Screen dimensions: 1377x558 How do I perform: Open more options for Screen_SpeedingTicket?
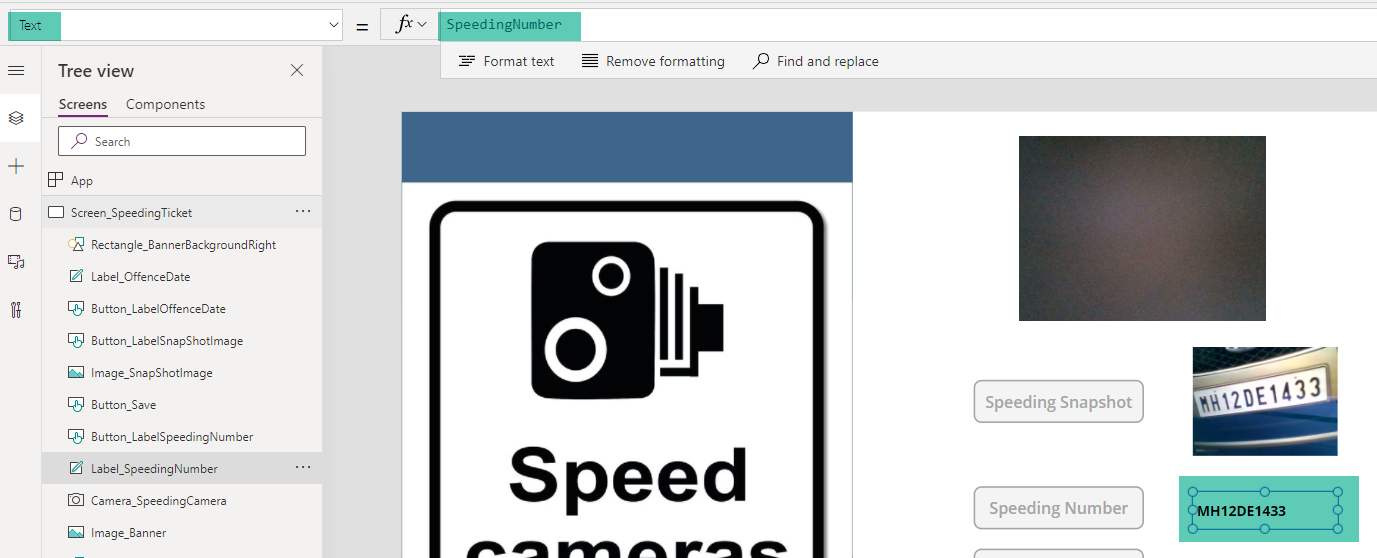(x=303, y=212)
